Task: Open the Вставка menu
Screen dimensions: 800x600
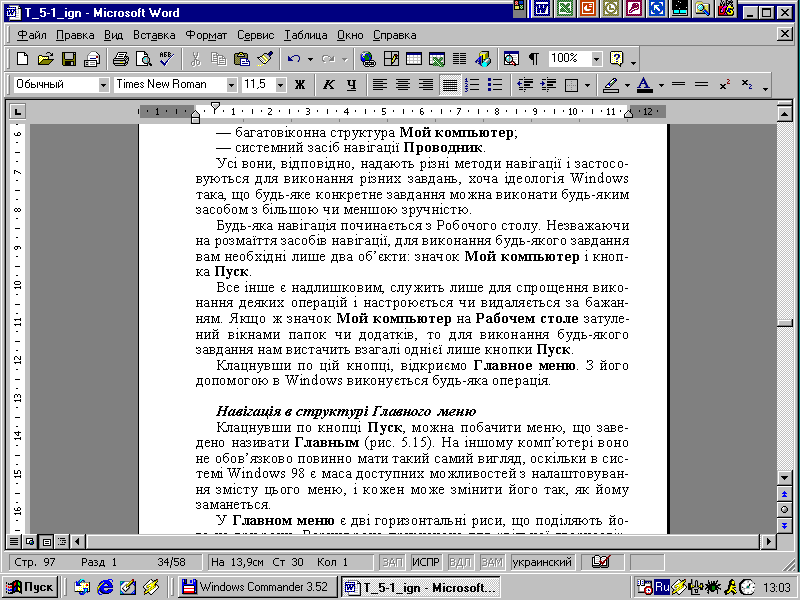Action: (x=154, y=35)
